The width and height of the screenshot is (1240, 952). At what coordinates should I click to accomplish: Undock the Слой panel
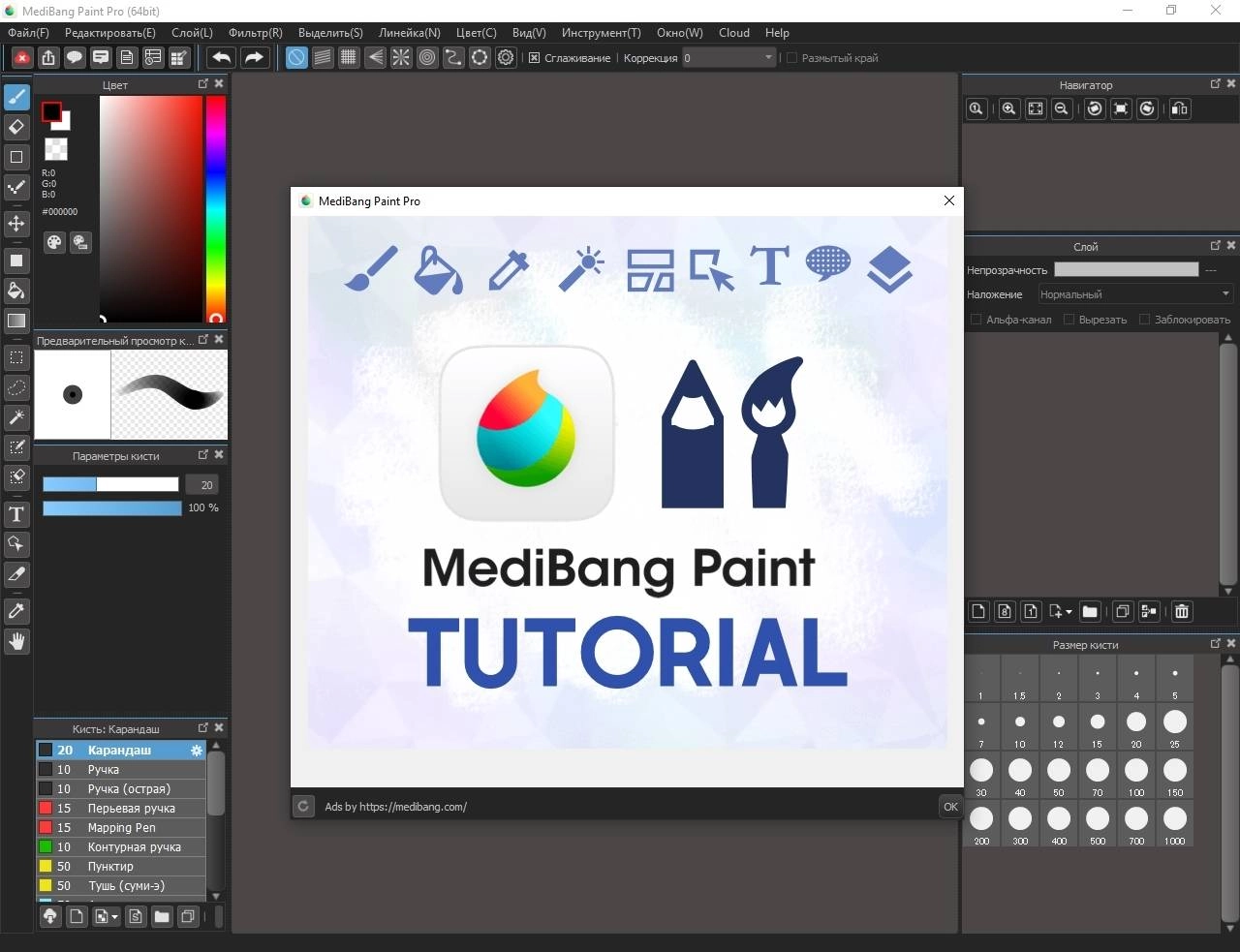[x=1216, y=246]
